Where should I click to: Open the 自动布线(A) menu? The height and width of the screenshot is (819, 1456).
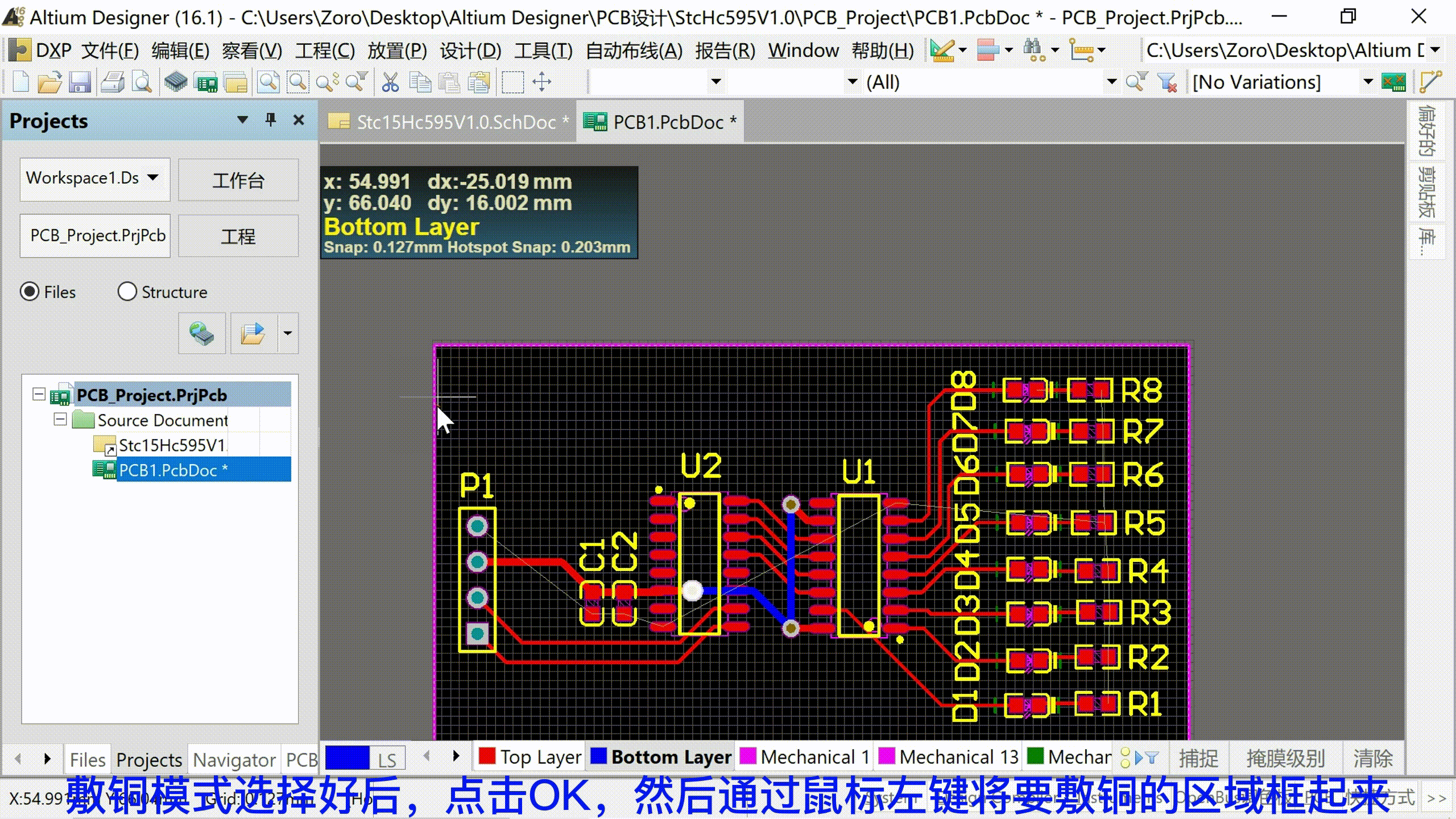[x=634, y=51]
